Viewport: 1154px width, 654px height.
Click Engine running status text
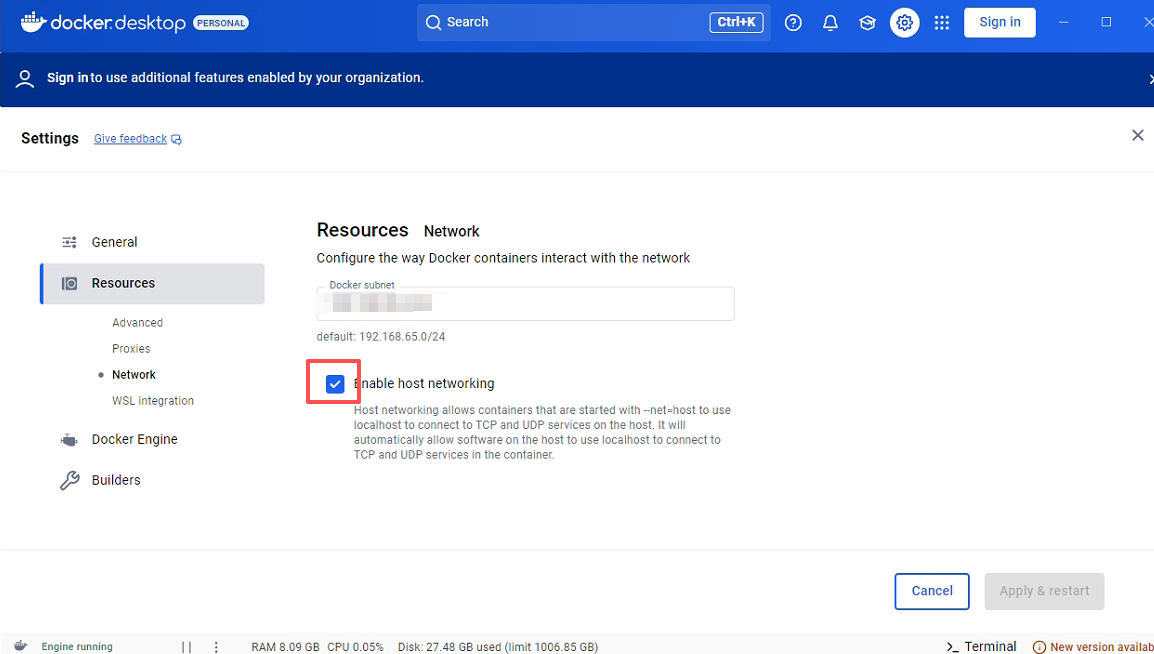77,647
